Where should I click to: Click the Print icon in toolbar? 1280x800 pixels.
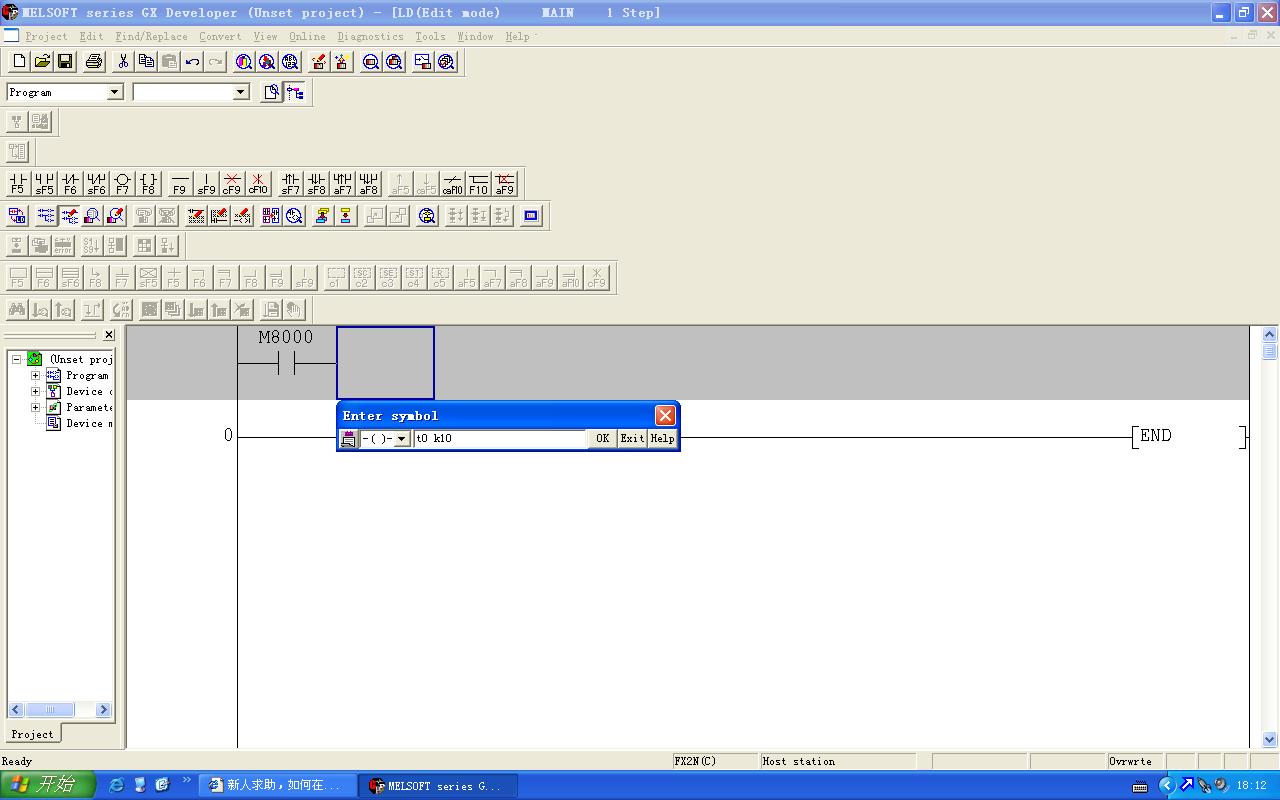click(94, 62)
